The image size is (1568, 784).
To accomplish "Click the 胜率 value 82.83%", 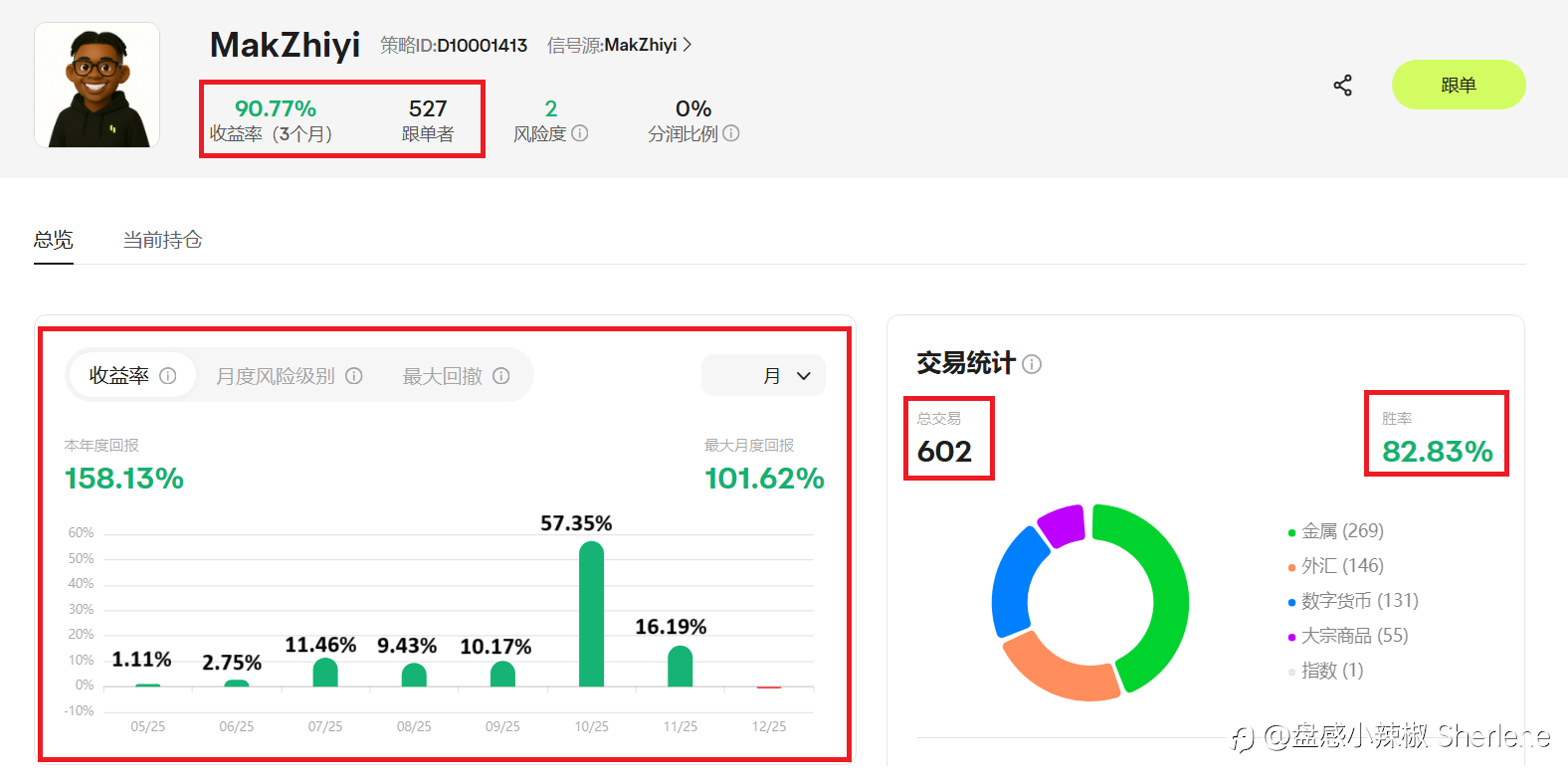I will [x=1438, y=452].
